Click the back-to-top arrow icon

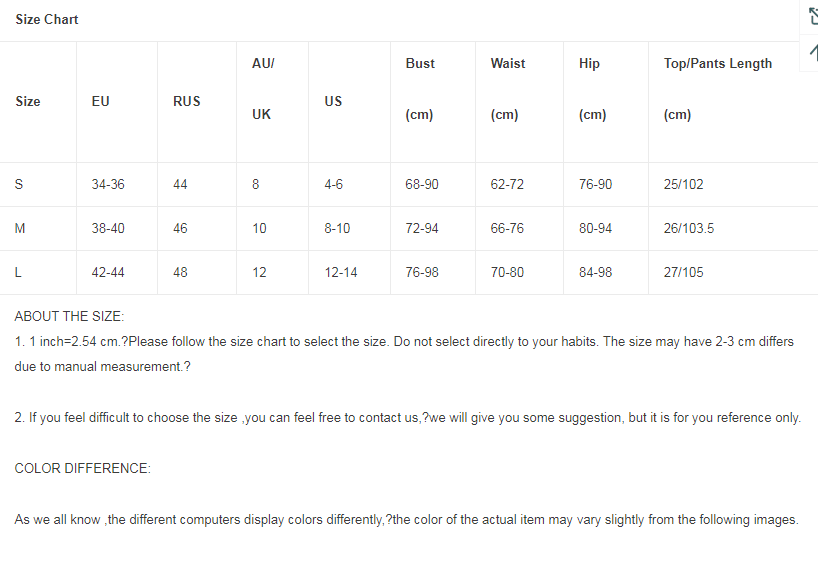(813, 52)
